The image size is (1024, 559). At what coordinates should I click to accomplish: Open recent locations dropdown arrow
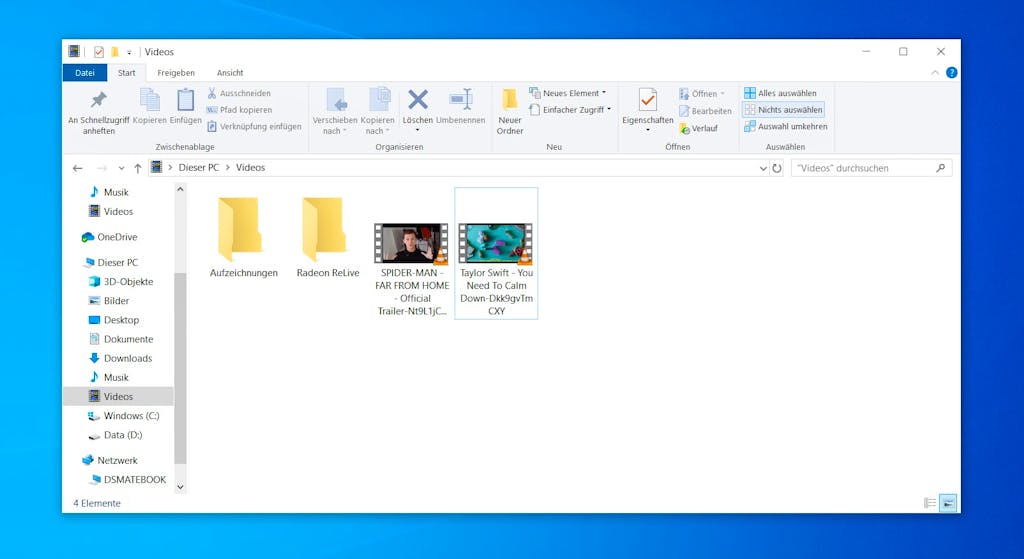[121, 168]
